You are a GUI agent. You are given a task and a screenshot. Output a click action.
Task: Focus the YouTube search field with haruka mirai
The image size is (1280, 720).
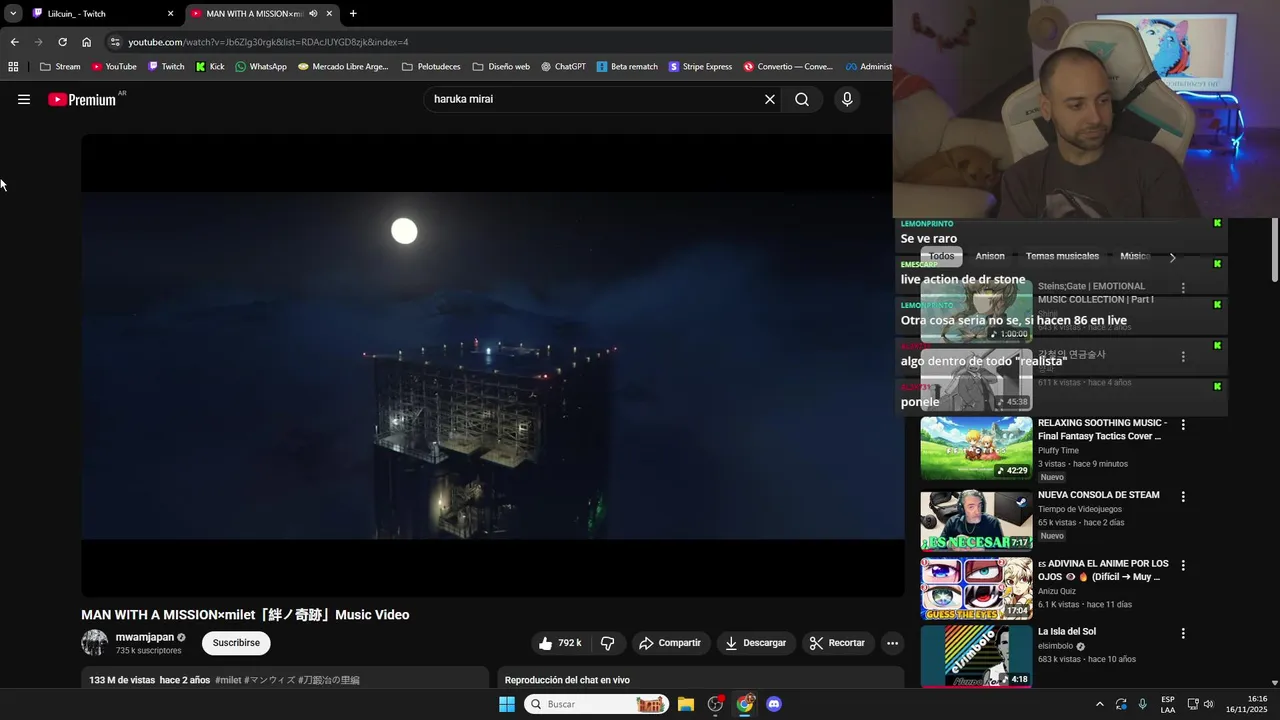(595, 99)
